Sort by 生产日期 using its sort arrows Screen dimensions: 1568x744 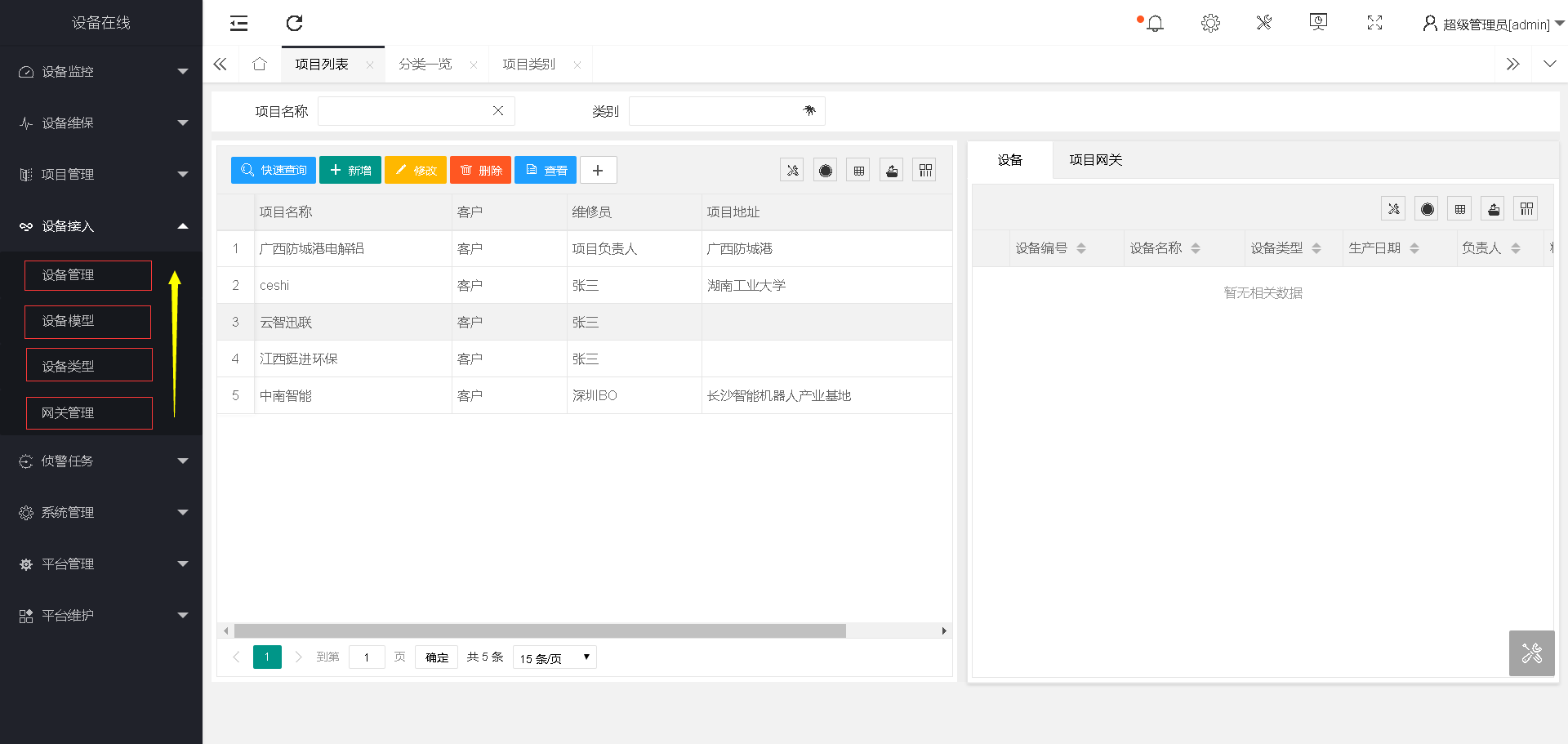point(1414,248)
